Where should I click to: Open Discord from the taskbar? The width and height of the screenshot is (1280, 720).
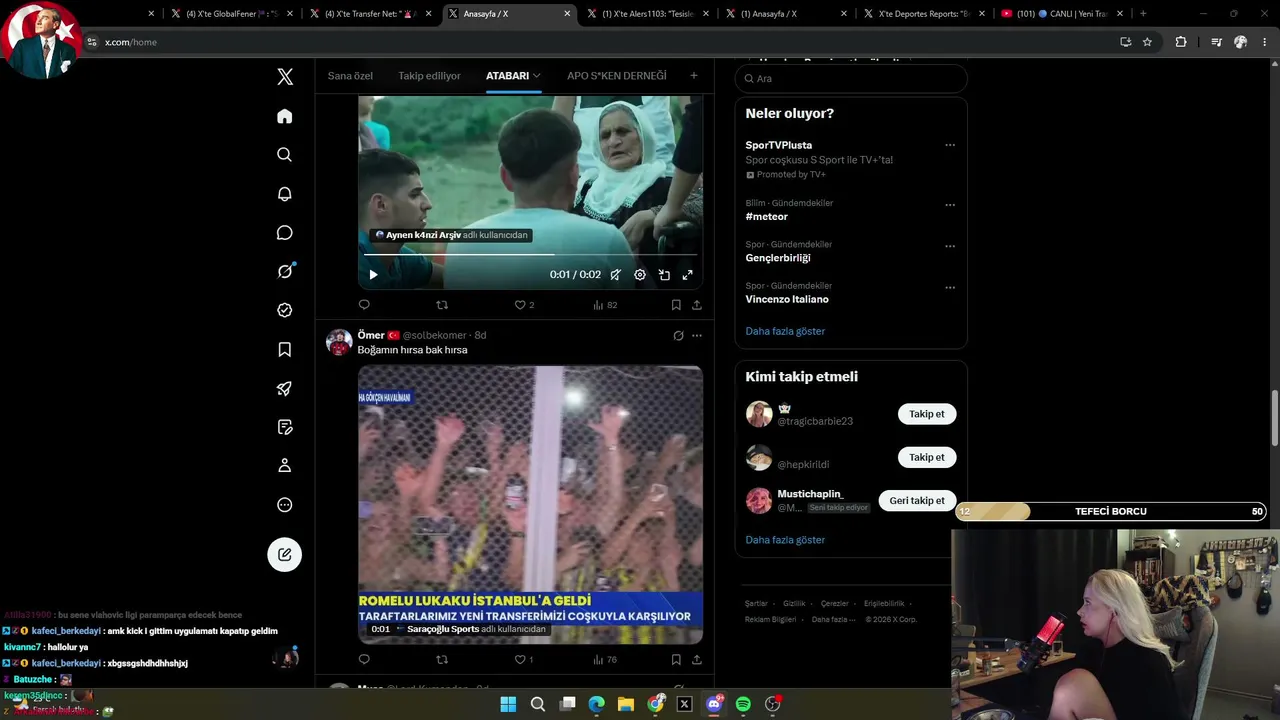714,704
